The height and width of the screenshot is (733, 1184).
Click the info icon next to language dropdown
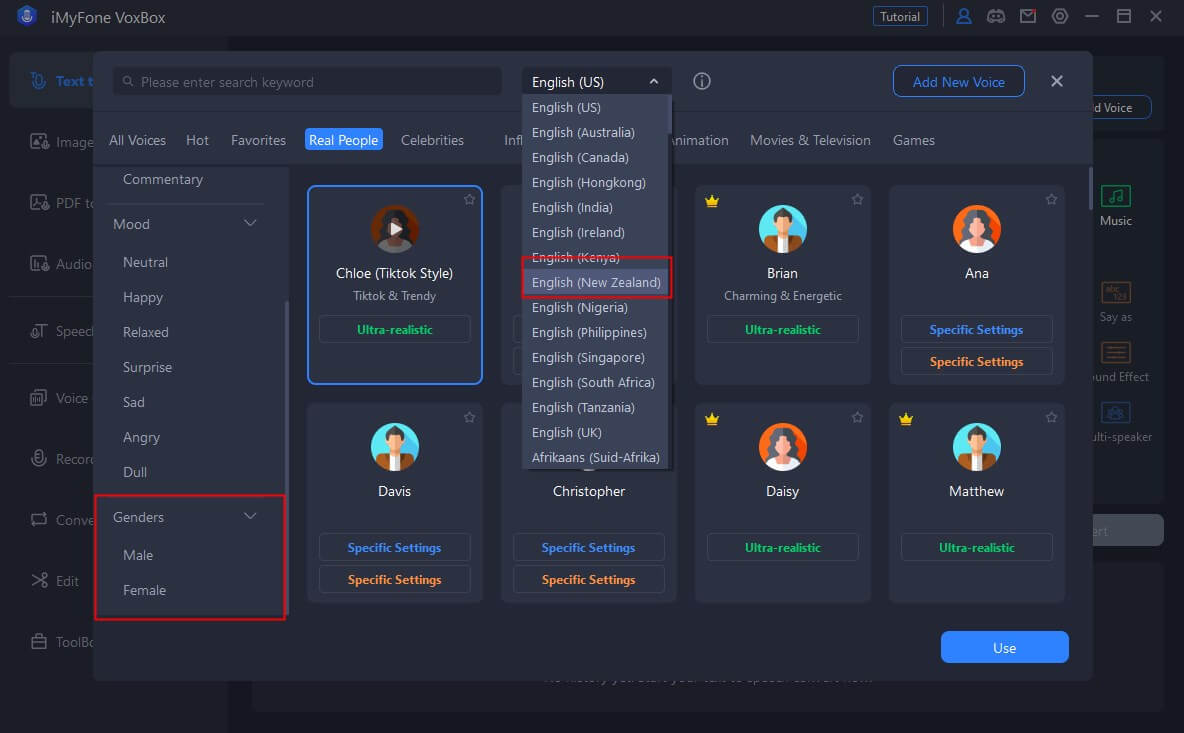[x=701, y=82]
